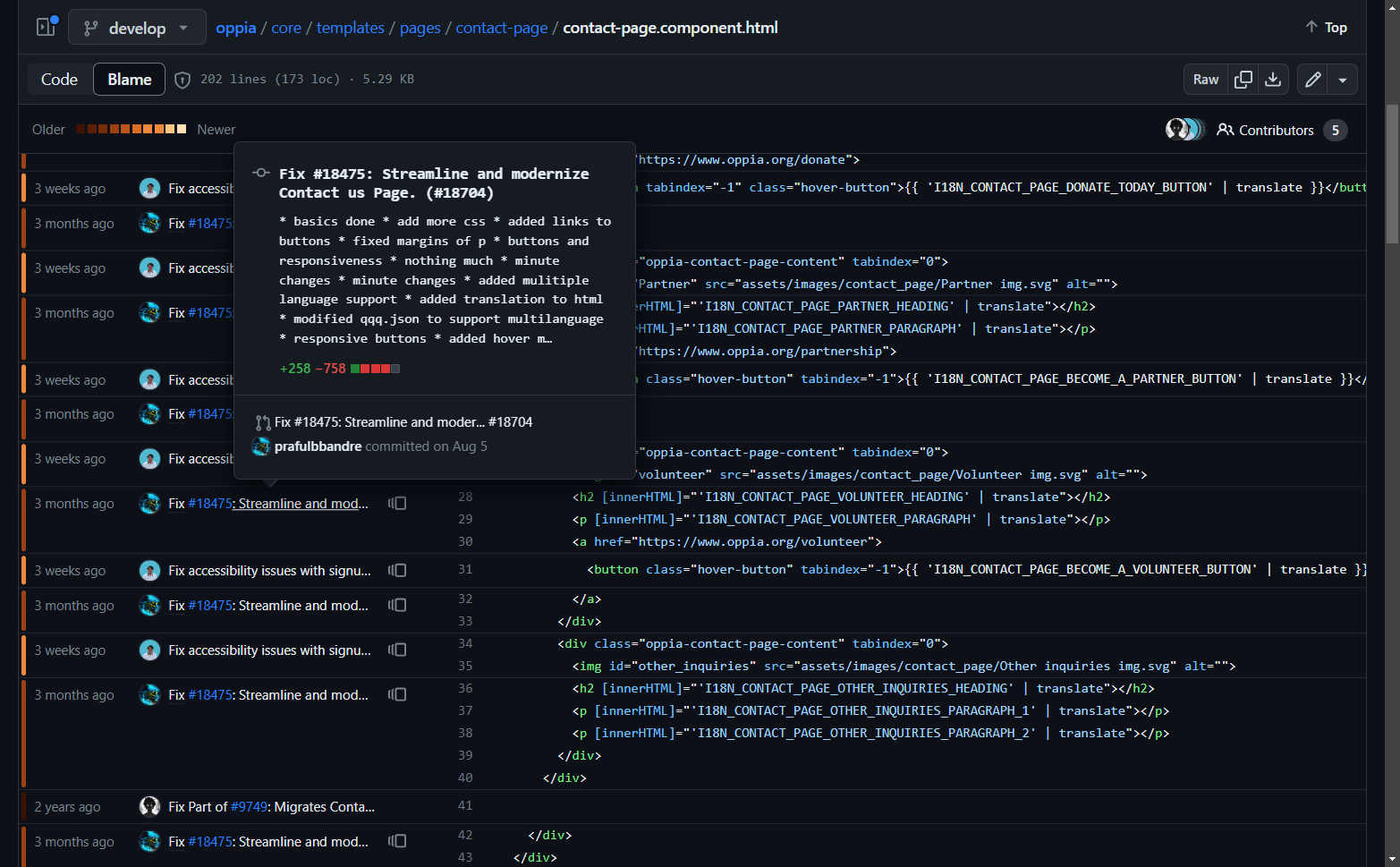View blame prior to change at line 31
The height and width of the screenshot is (867, 1400).
click(397, 571)
